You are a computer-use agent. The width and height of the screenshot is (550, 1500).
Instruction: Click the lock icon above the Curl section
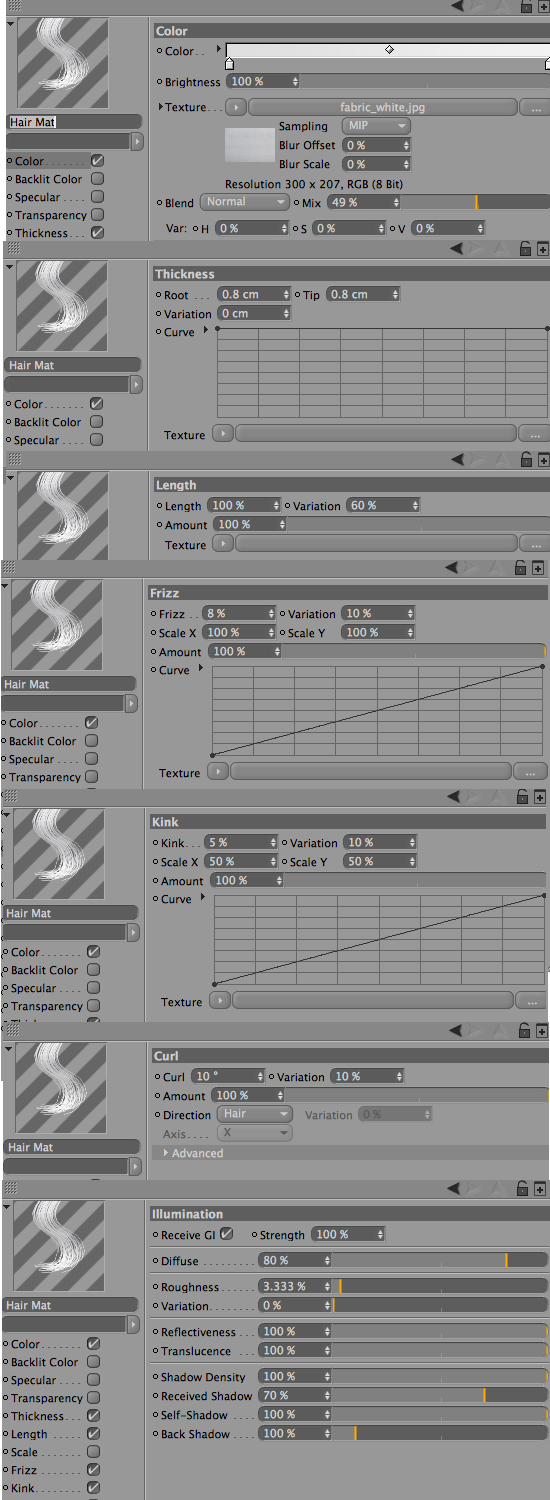pos(523,1031)
